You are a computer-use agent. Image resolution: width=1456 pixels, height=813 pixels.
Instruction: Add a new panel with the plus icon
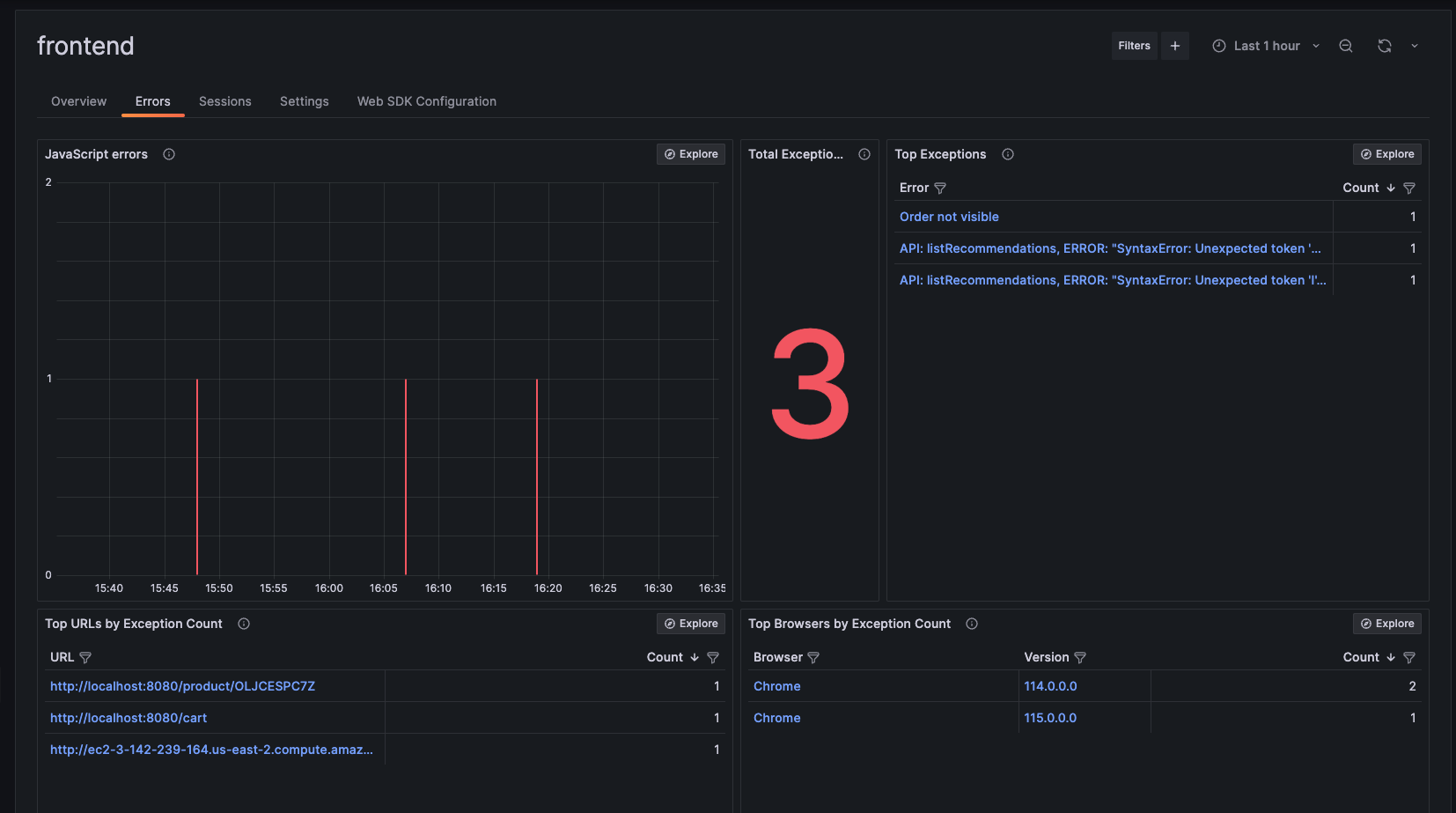pyautogui.click(x=1175, y=45)
